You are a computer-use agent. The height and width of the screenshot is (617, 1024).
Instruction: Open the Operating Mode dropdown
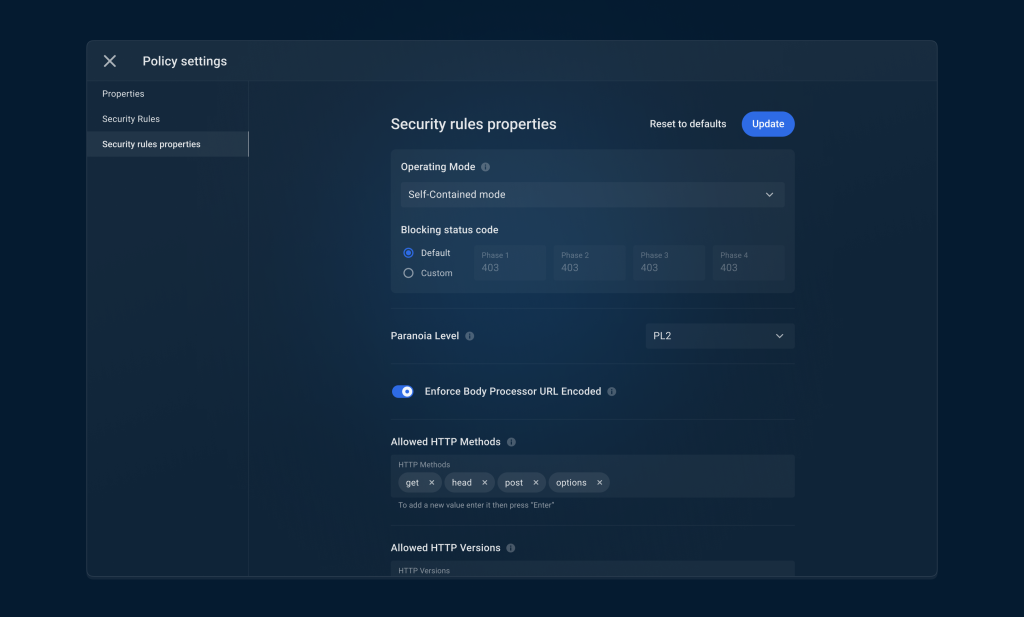click(x=592, y=195)
